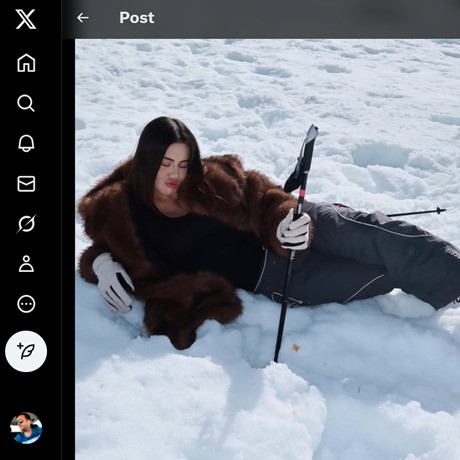Screen dimensions: 460x460
Task: Go back using the left arrow
Action: (83, 18)
